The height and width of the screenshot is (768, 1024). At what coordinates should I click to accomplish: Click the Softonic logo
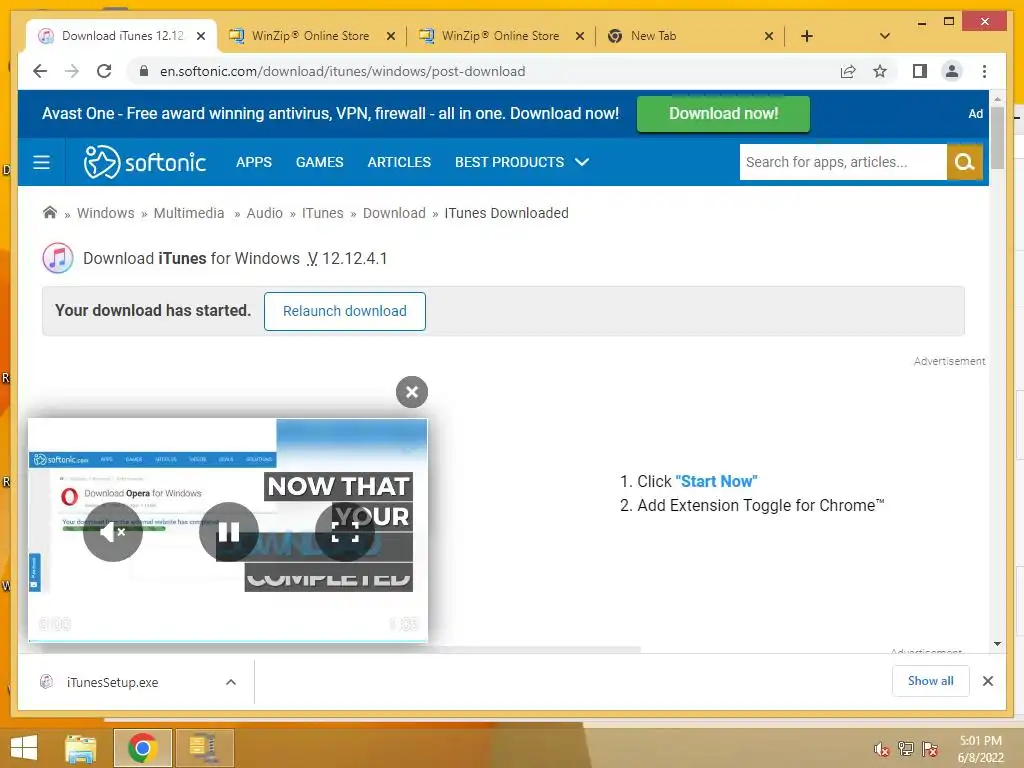click(x=145, y=162)
